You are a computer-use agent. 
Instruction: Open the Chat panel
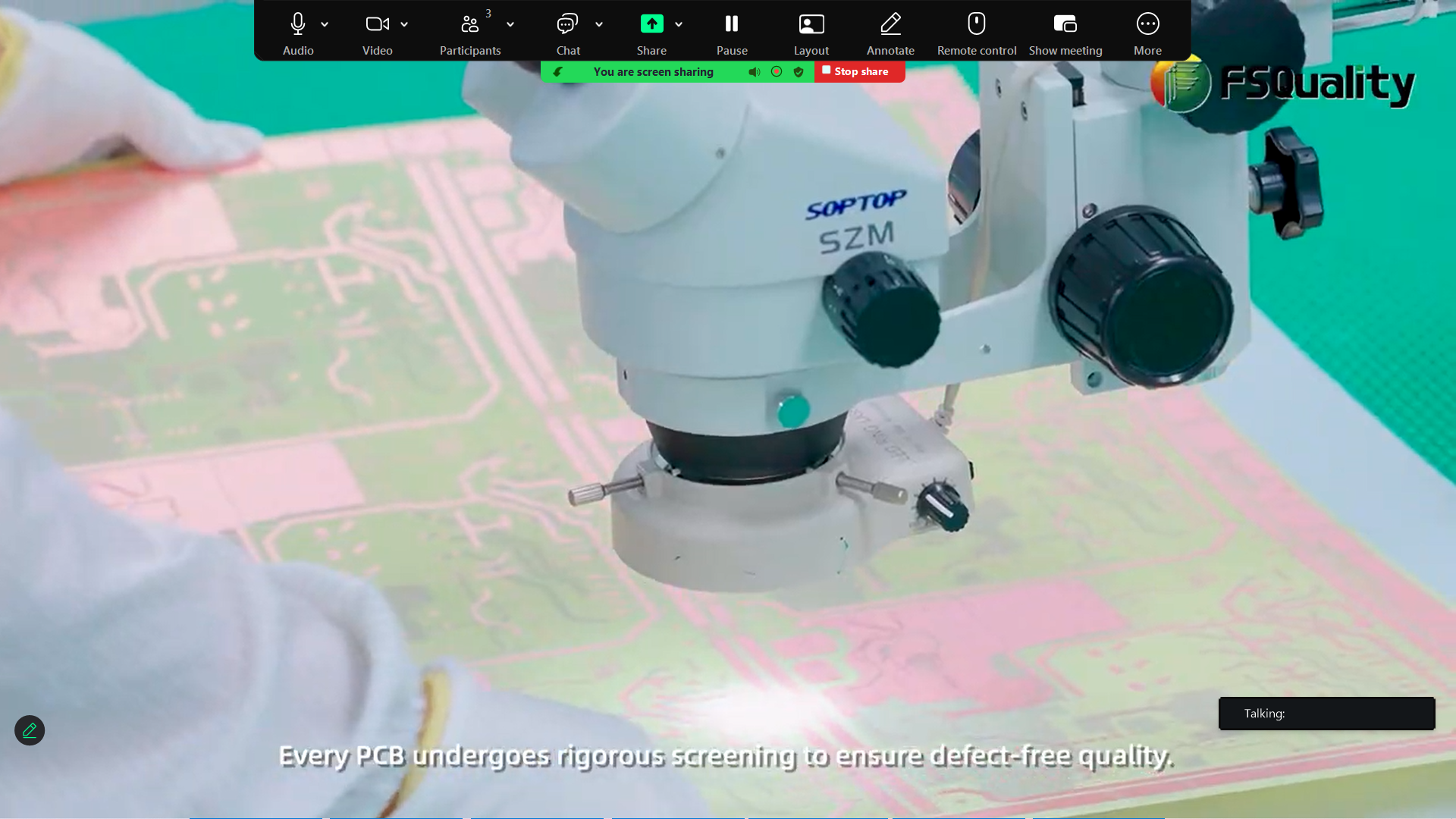[567, 24]
